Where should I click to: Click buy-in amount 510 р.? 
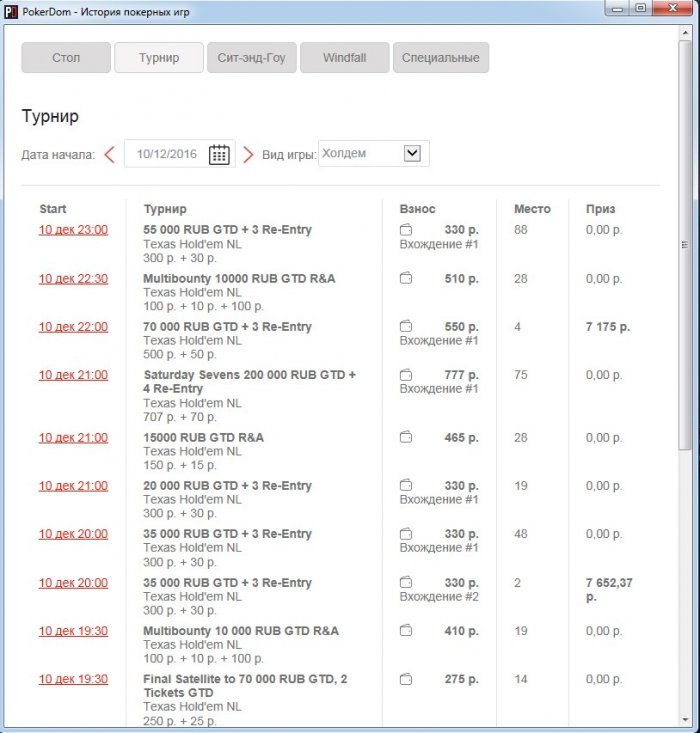pyautogui.click(x=462, y=279)
